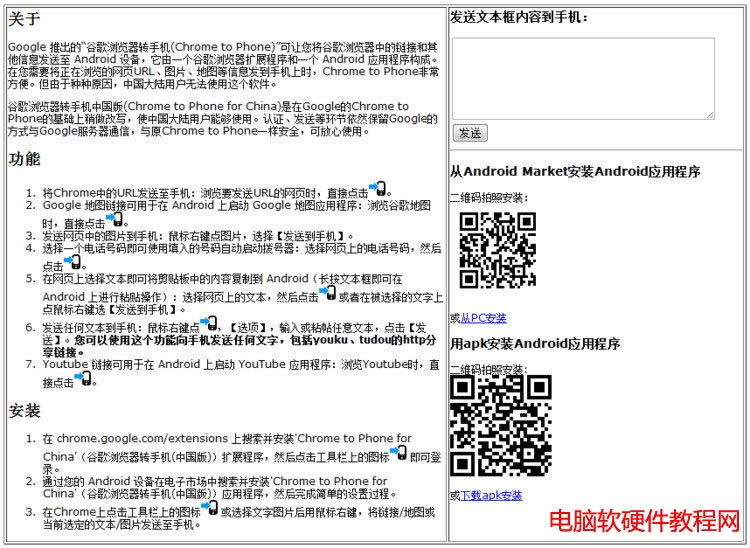
Task: Click phone icon in '在Chrome上点击工具栏' step
Action: pyautogui.click(x=210, y=508)
